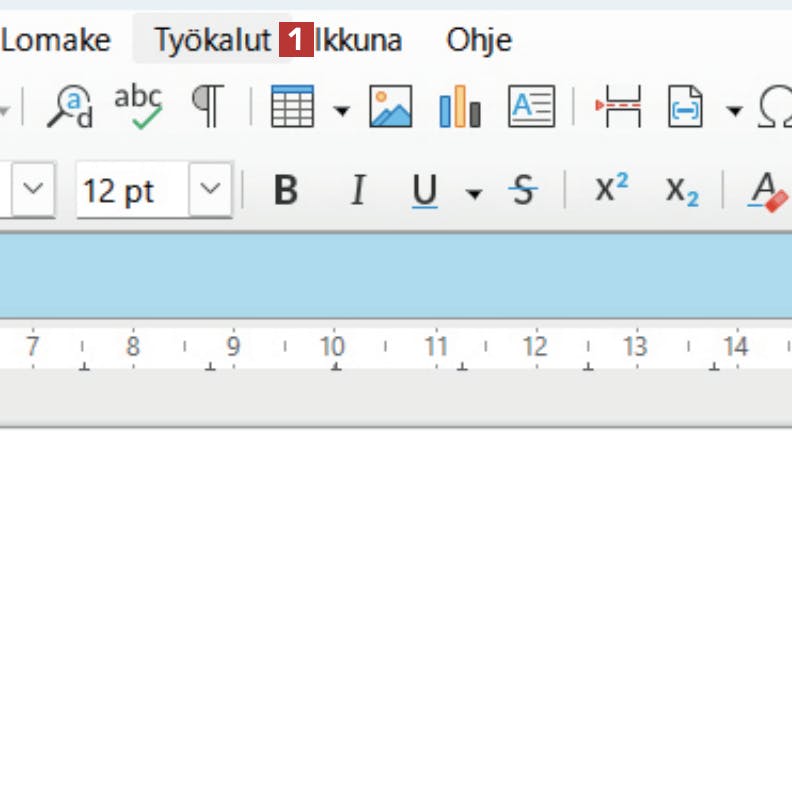This screenshot has width=792, height=796.
Task: Apply superscript formatting
Action: pyautogui.click(x=611, y=188)
